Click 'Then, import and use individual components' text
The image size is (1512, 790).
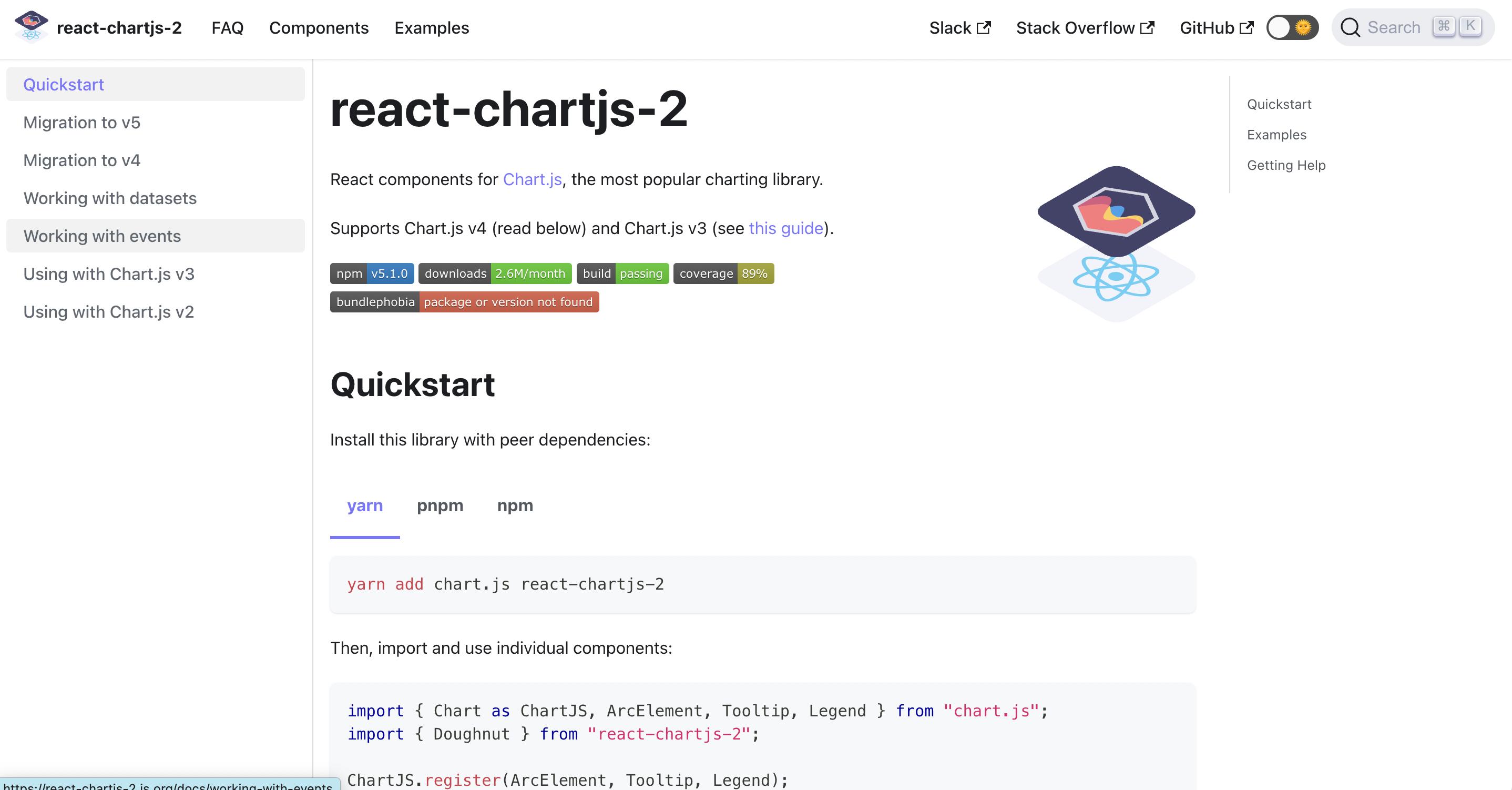tap(500, 648)
